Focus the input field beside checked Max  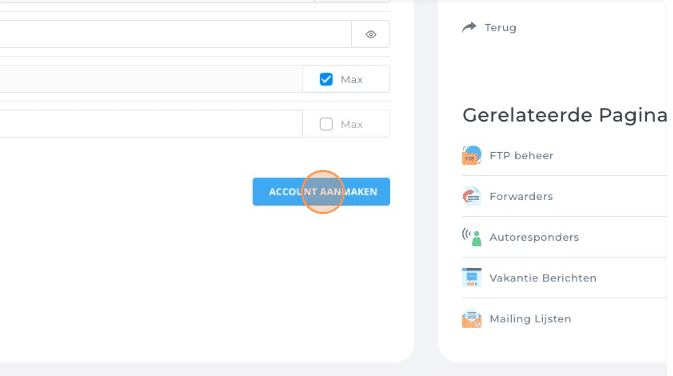point(151,79)
